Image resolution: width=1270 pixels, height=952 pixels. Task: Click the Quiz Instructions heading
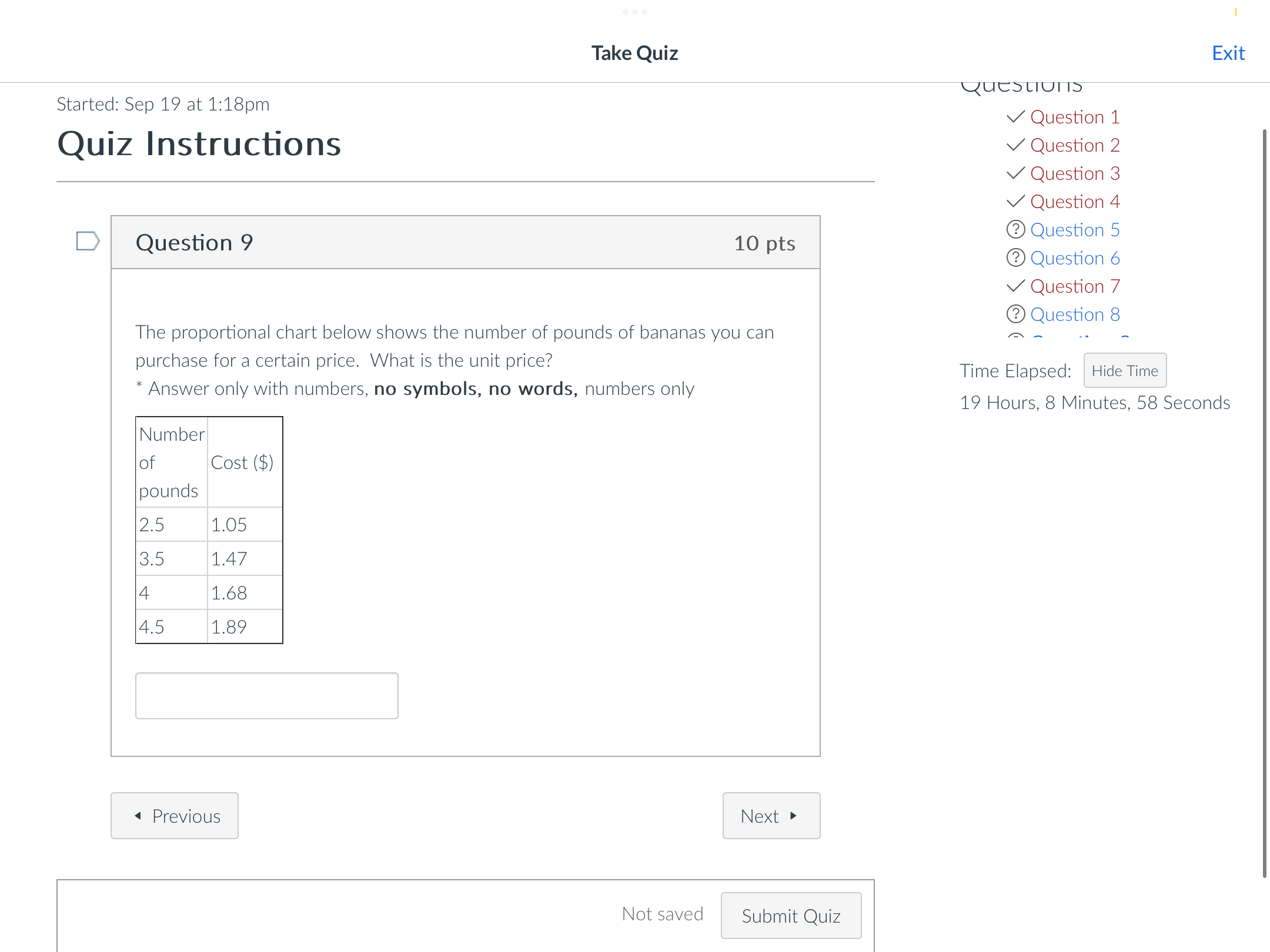click(199, 144)
